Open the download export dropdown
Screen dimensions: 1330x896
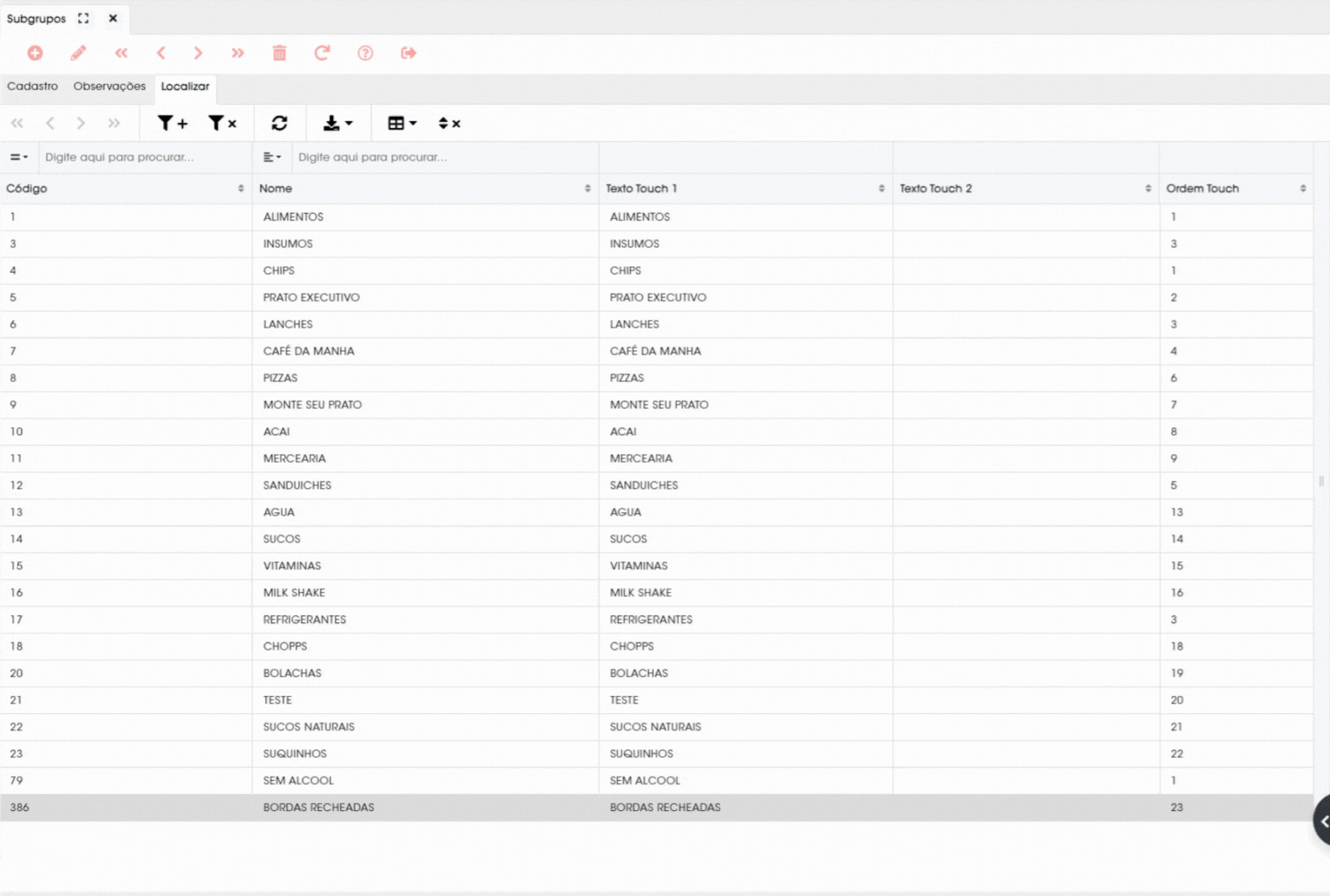pyautogui.click(x=337, y=123)
